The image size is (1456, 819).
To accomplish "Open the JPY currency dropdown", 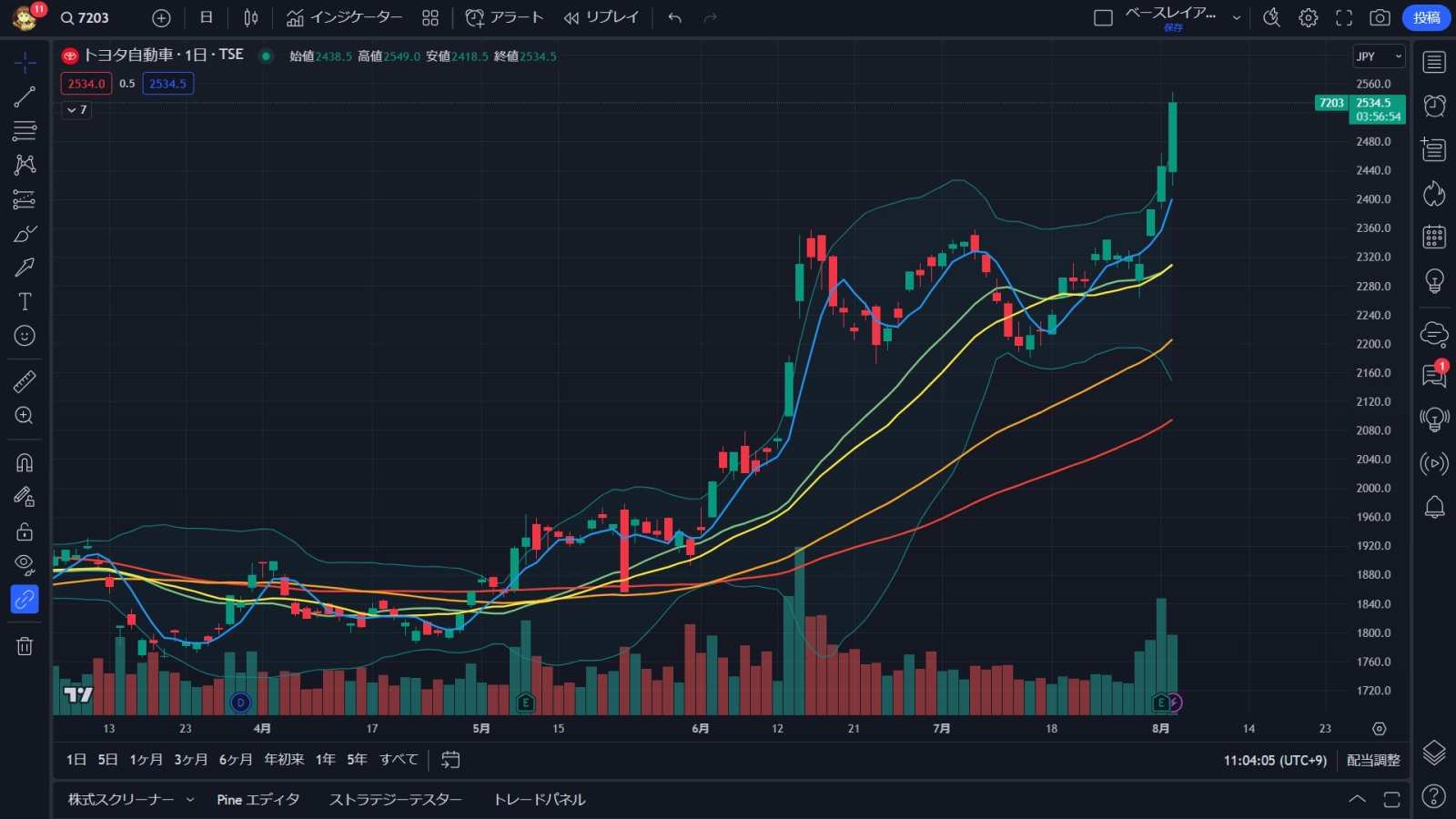I will [x=1379, y=56].
